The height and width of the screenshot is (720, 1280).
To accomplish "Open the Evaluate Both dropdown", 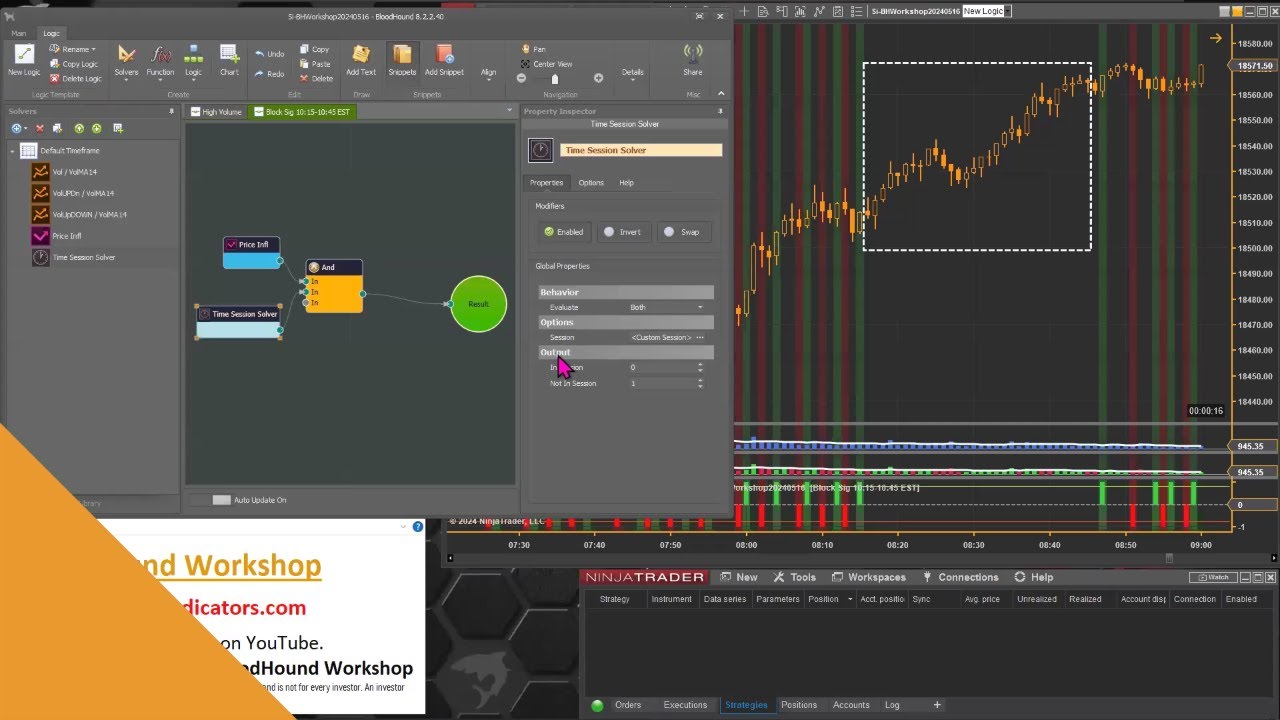I will click(x=667, y=307).
